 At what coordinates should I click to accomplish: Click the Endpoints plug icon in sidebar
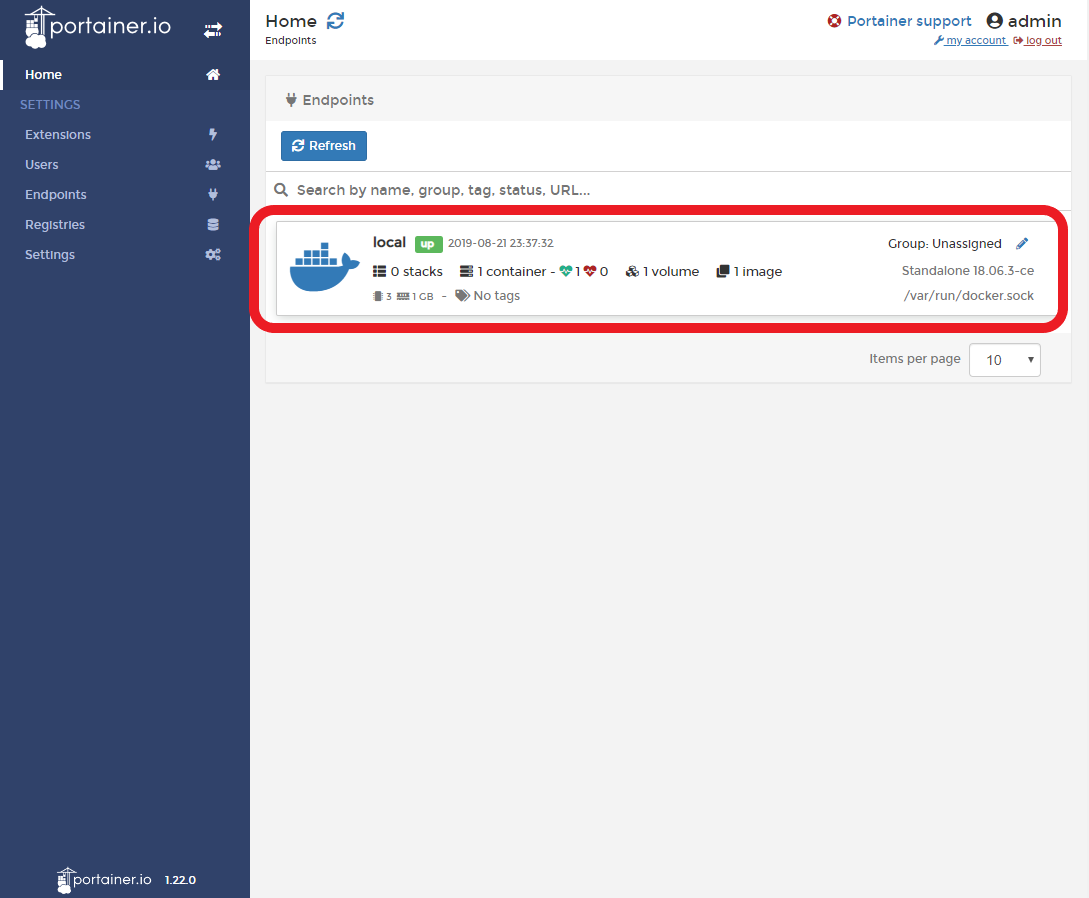213,194
